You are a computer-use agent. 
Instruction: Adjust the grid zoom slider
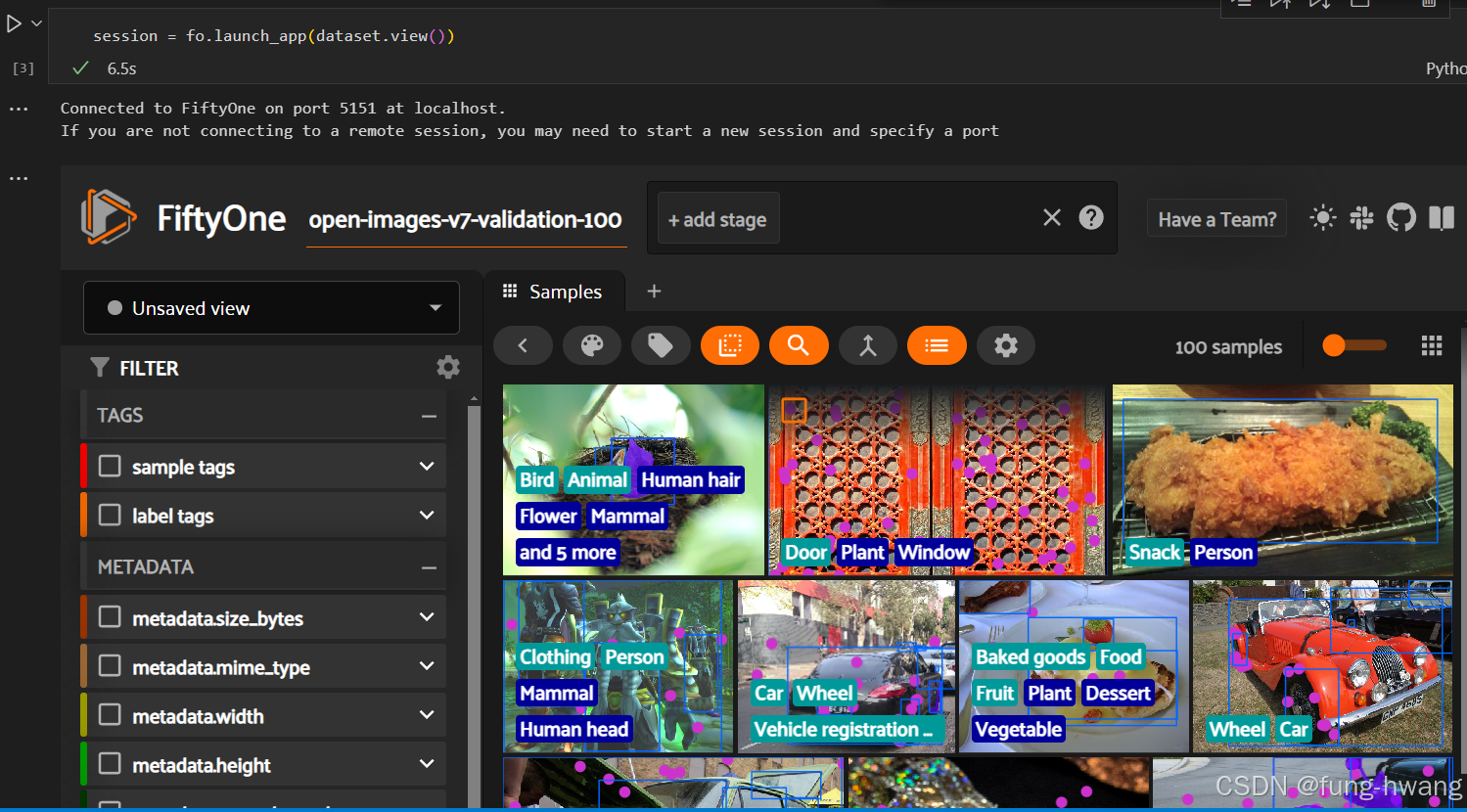pos(1354,345)
